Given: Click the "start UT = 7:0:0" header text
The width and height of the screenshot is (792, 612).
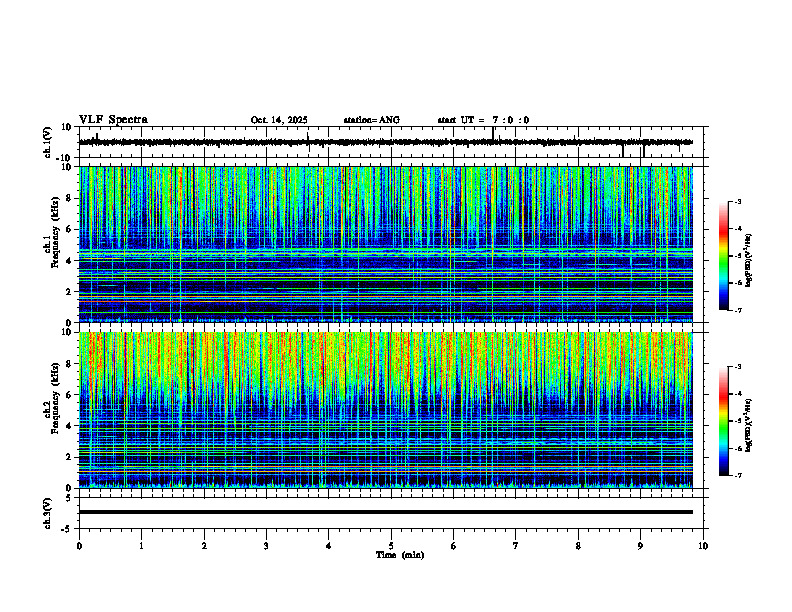Looking at the screenshot, I should [483, 120].
